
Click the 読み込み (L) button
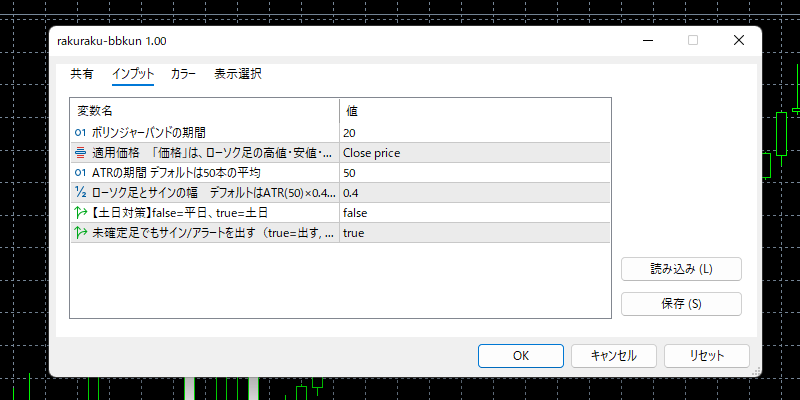click(681, 269)
